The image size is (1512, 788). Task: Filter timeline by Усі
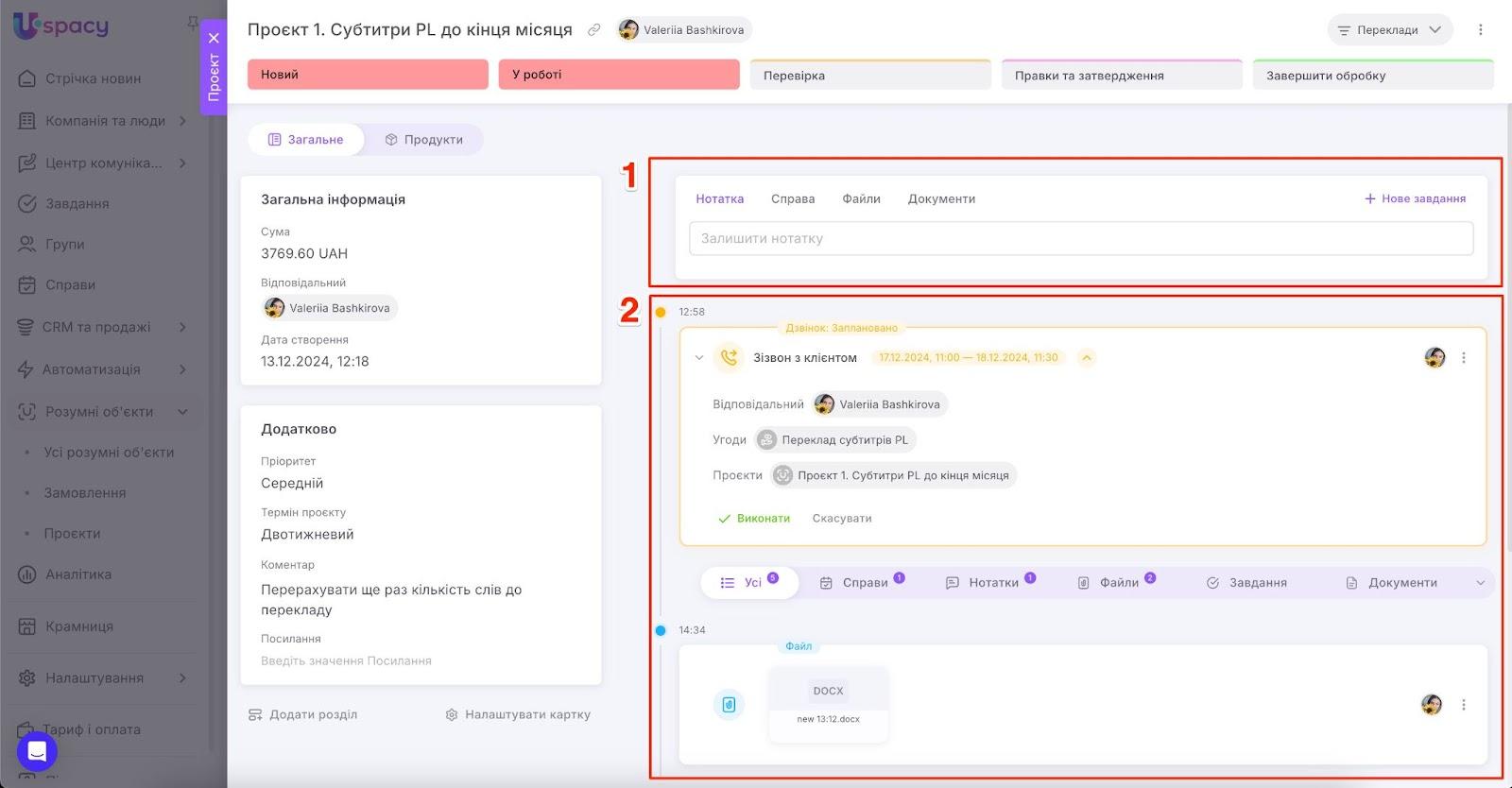(x=749, y=583)
